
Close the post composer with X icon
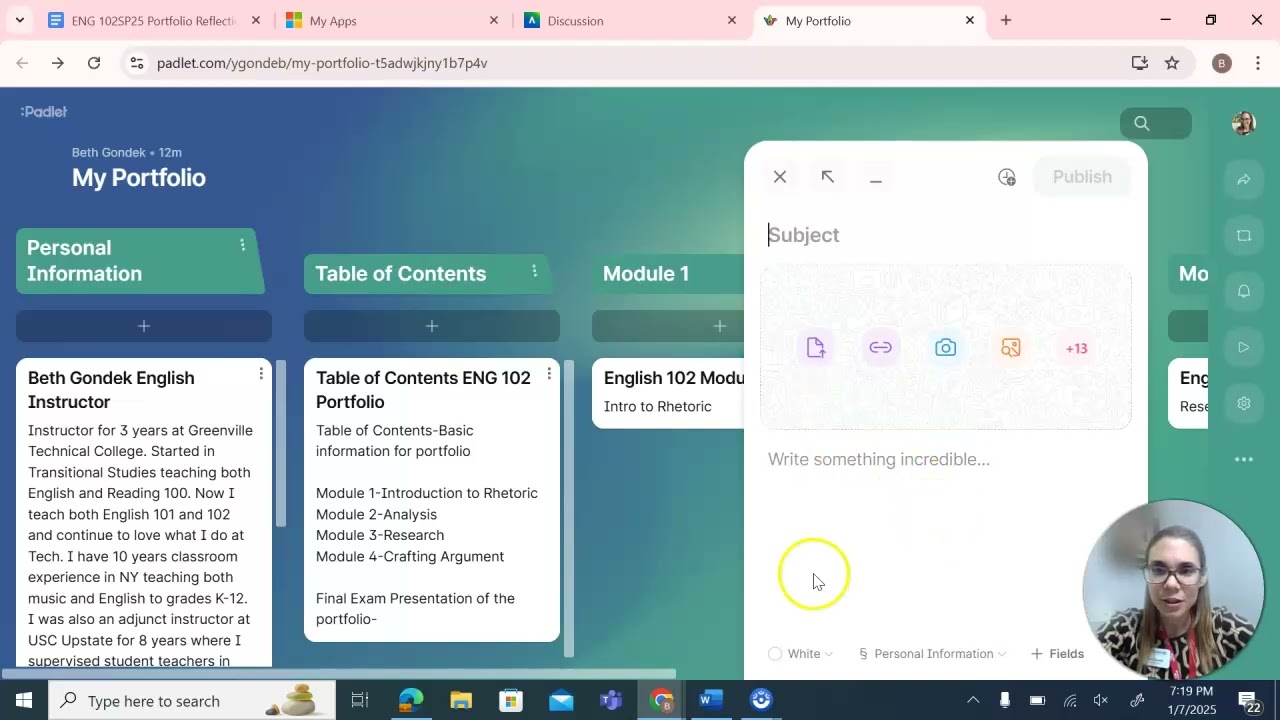pos(780,177)
